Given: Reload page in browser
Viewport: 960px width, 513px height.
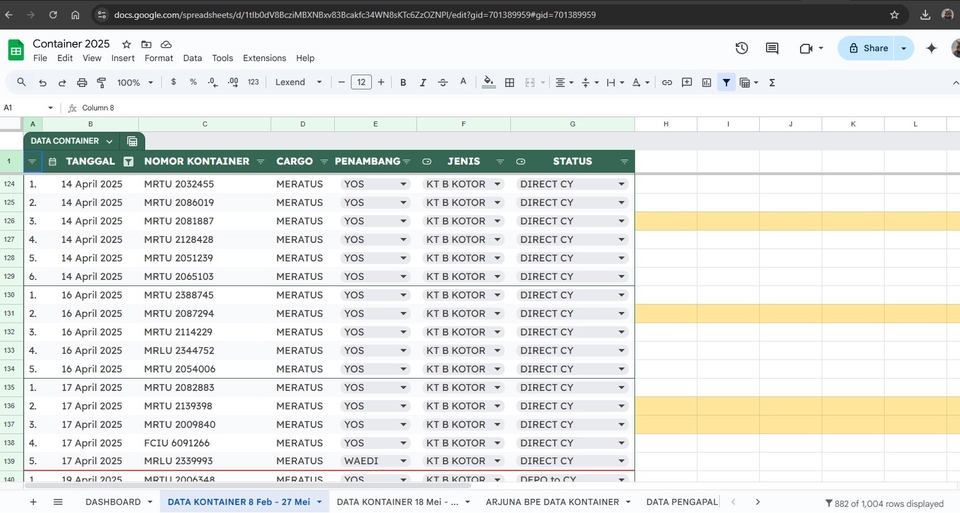Looking at the screenshot, I should point(53,15).
